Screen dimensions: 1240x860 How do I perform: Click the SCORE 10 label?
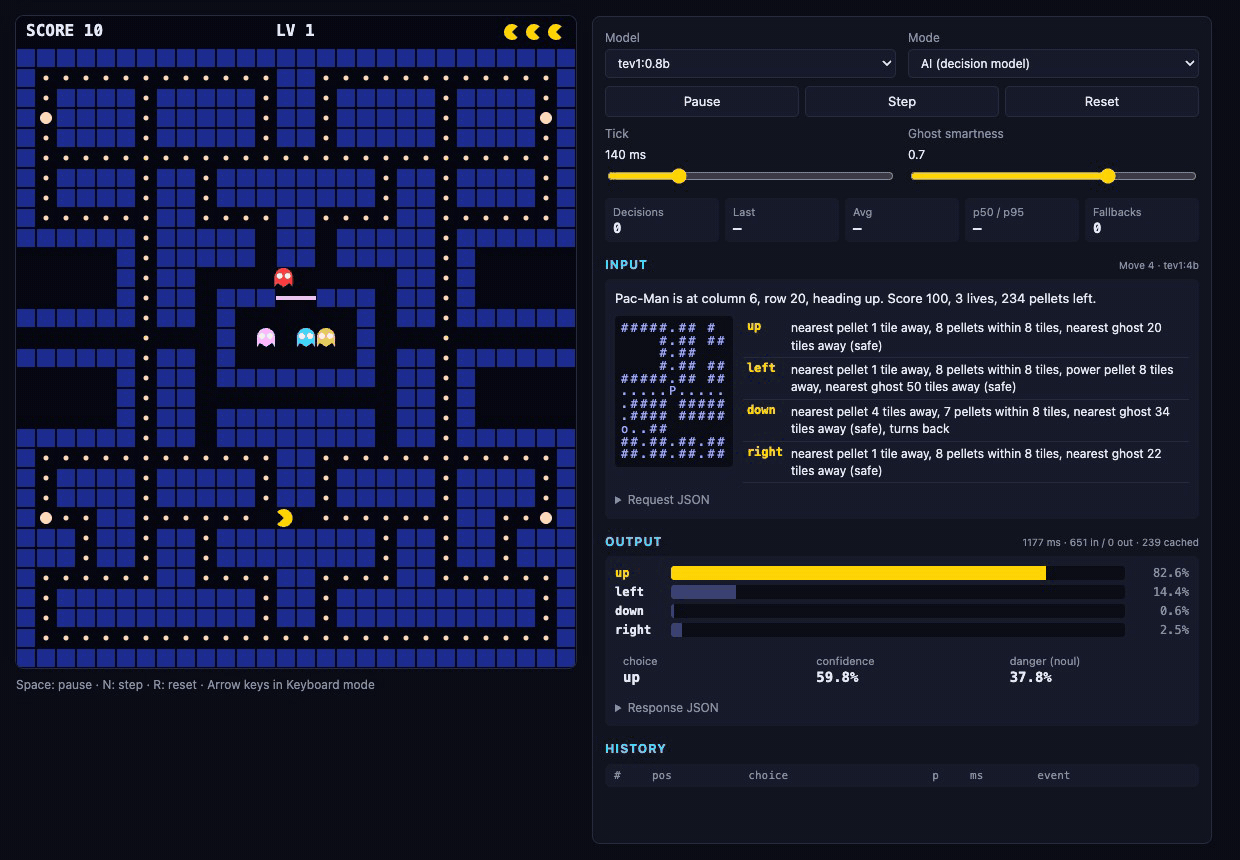[64, 31]
